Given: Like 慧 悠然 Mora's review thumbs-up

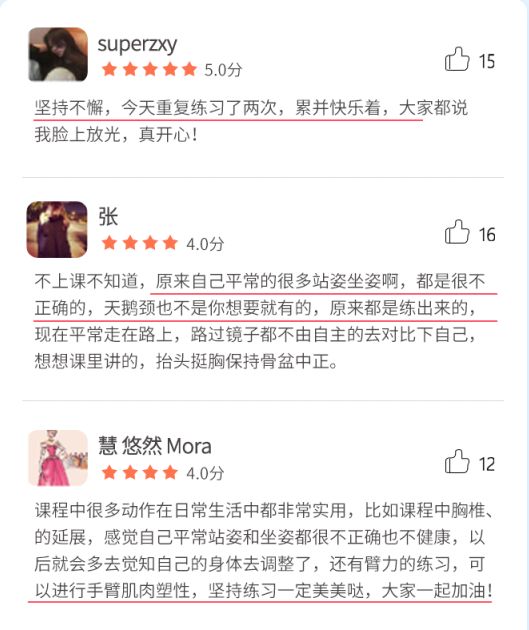Looking at the screenshot, I should point(457,461).
